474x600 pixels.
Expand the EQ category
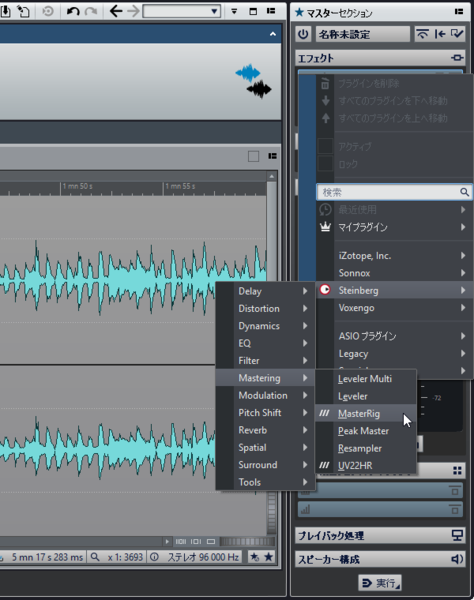tap(265, 343)
